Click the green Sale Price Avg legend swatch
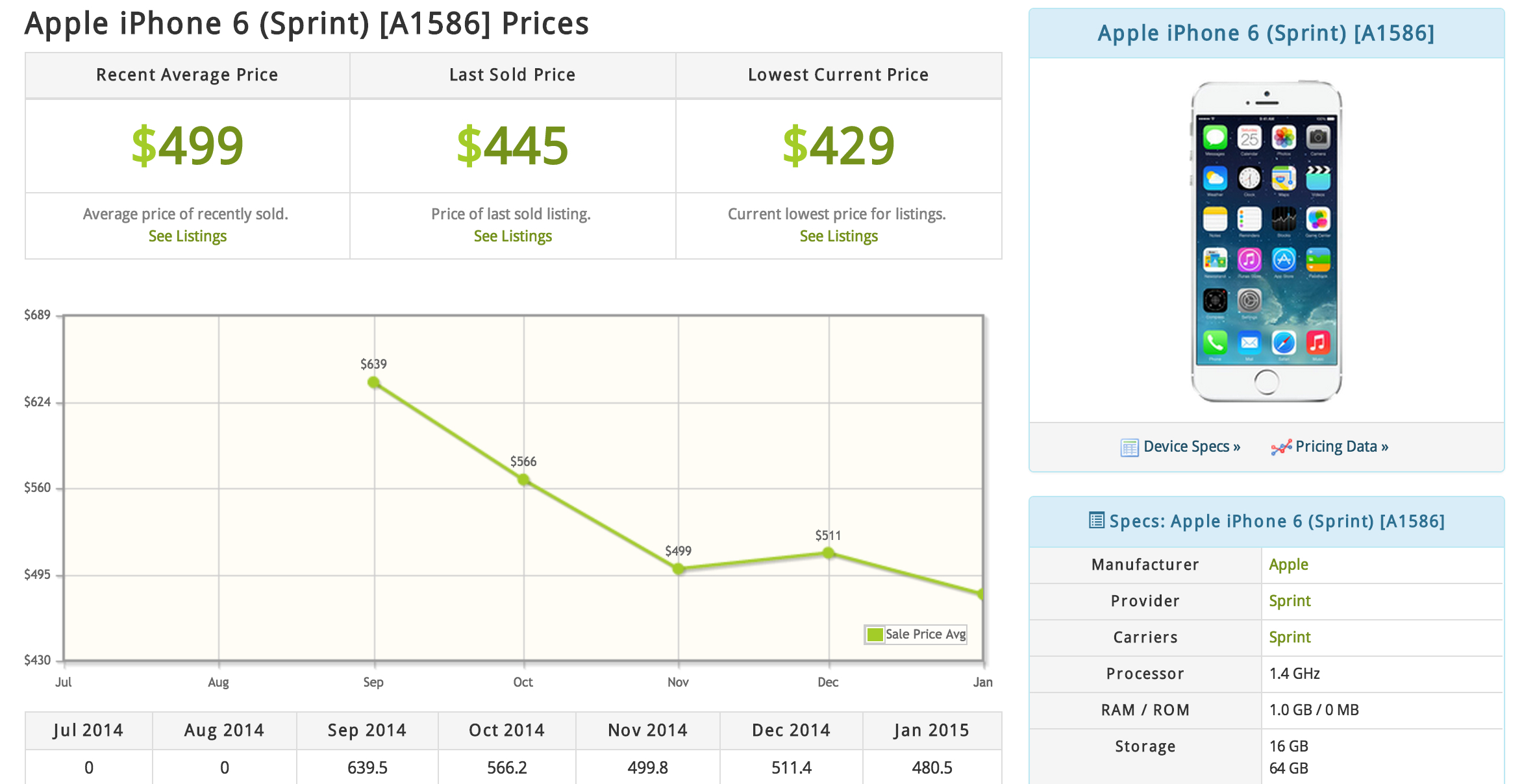 (875, 634)
